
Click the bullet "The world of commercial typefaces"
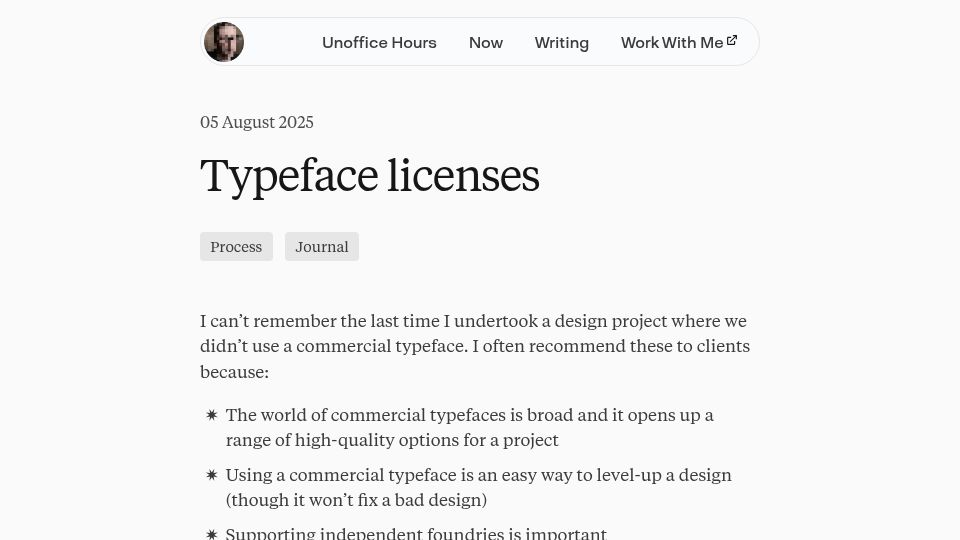(x=470, y=427)
